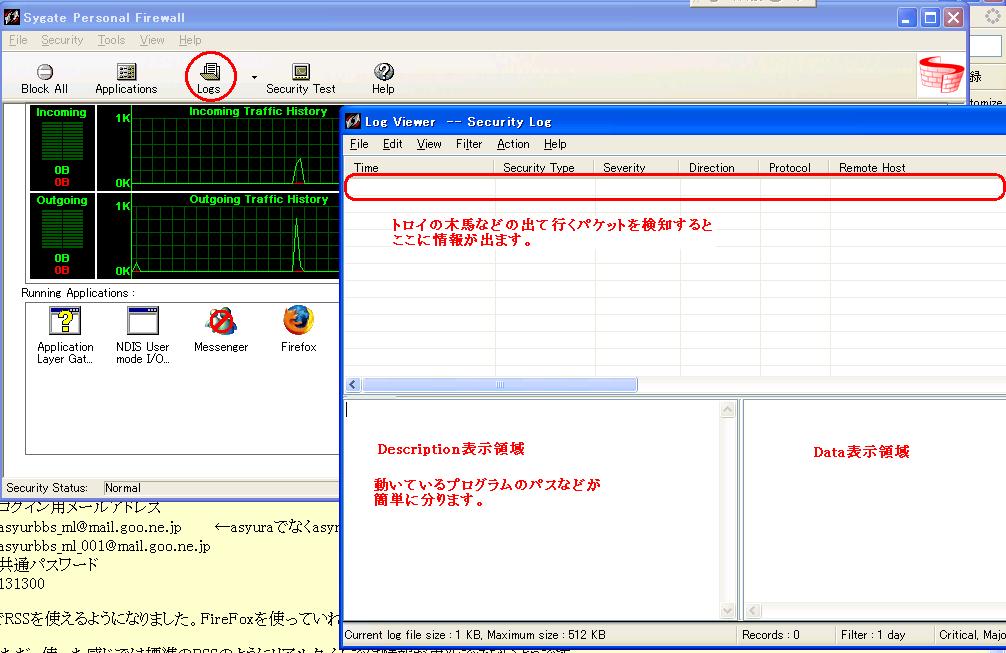Sort log by Time column header
Viewport: 1006px width, 653px height.
click(x=420, y=167)
